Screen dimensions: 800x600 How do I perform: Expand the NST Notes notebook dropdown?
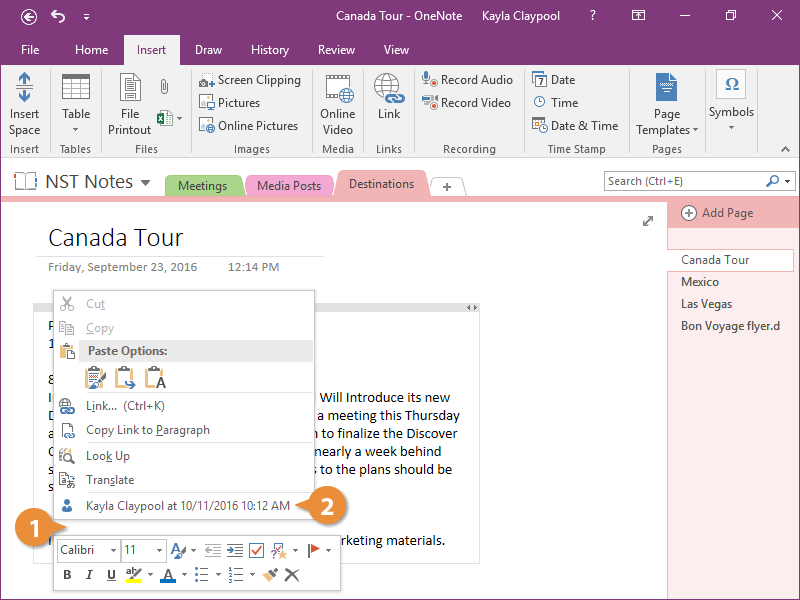coord(146,181)
